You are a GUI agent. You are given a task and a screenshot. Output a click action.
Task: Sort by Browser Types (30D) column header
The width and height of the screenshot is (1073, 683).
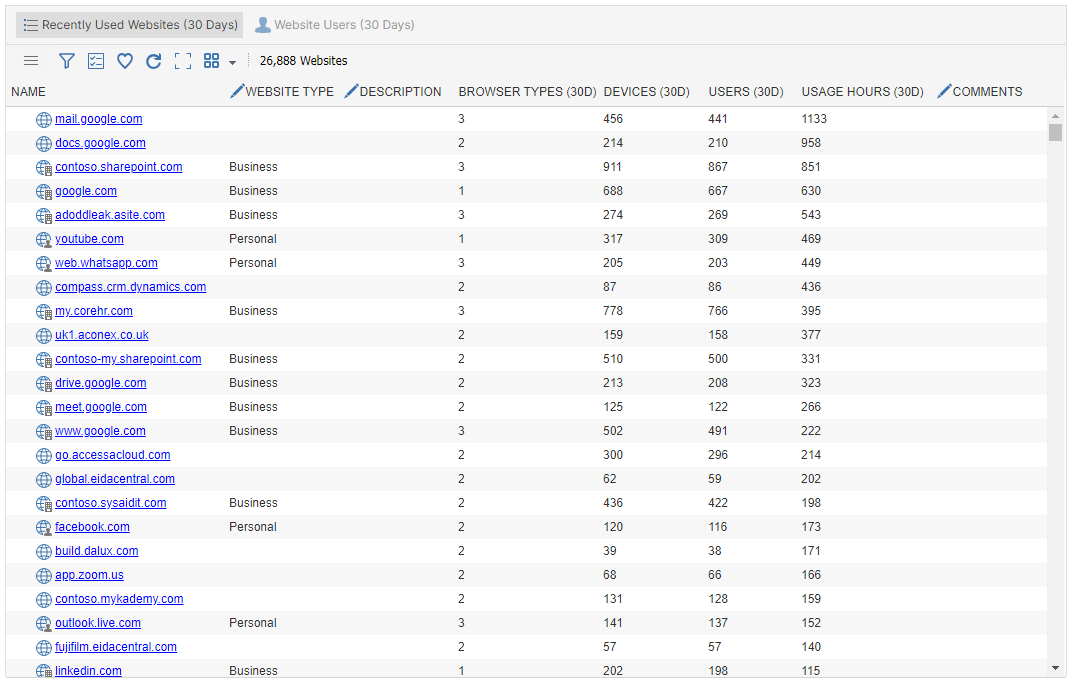point(528,92)
